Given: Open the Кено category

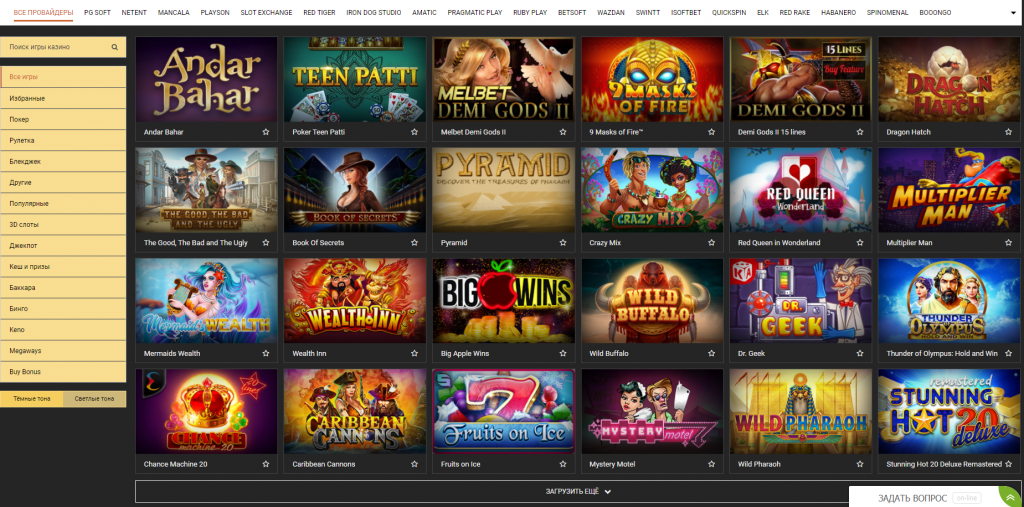Looking at the screenshot, I should tap(63, 330).
